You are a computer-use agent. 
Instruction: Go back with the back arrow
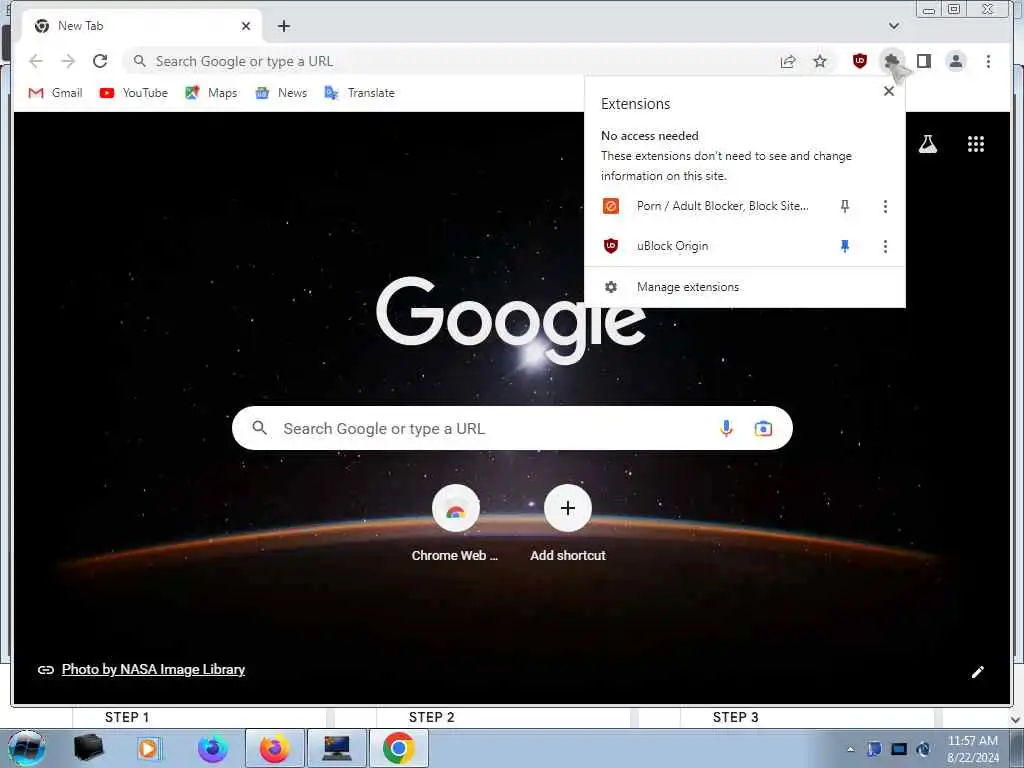pyautogui.click(x=36, y=61)
